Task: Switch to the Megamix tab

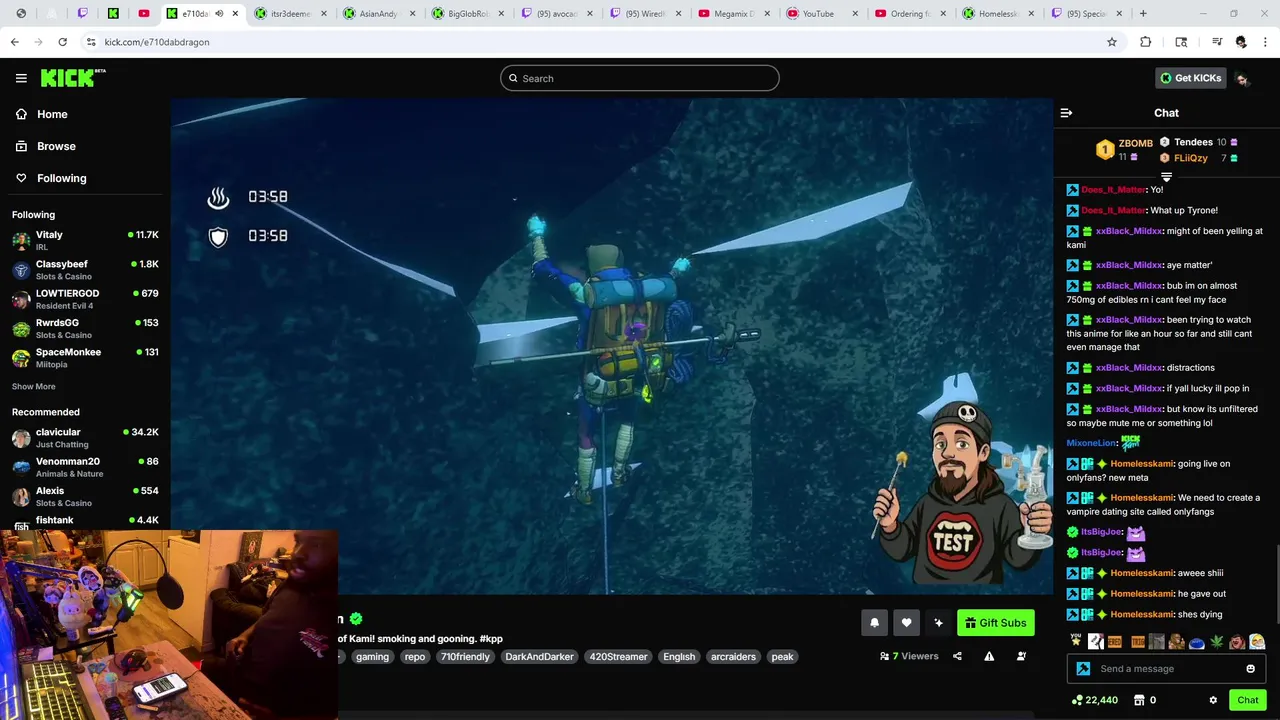Action: pos(733,14)
